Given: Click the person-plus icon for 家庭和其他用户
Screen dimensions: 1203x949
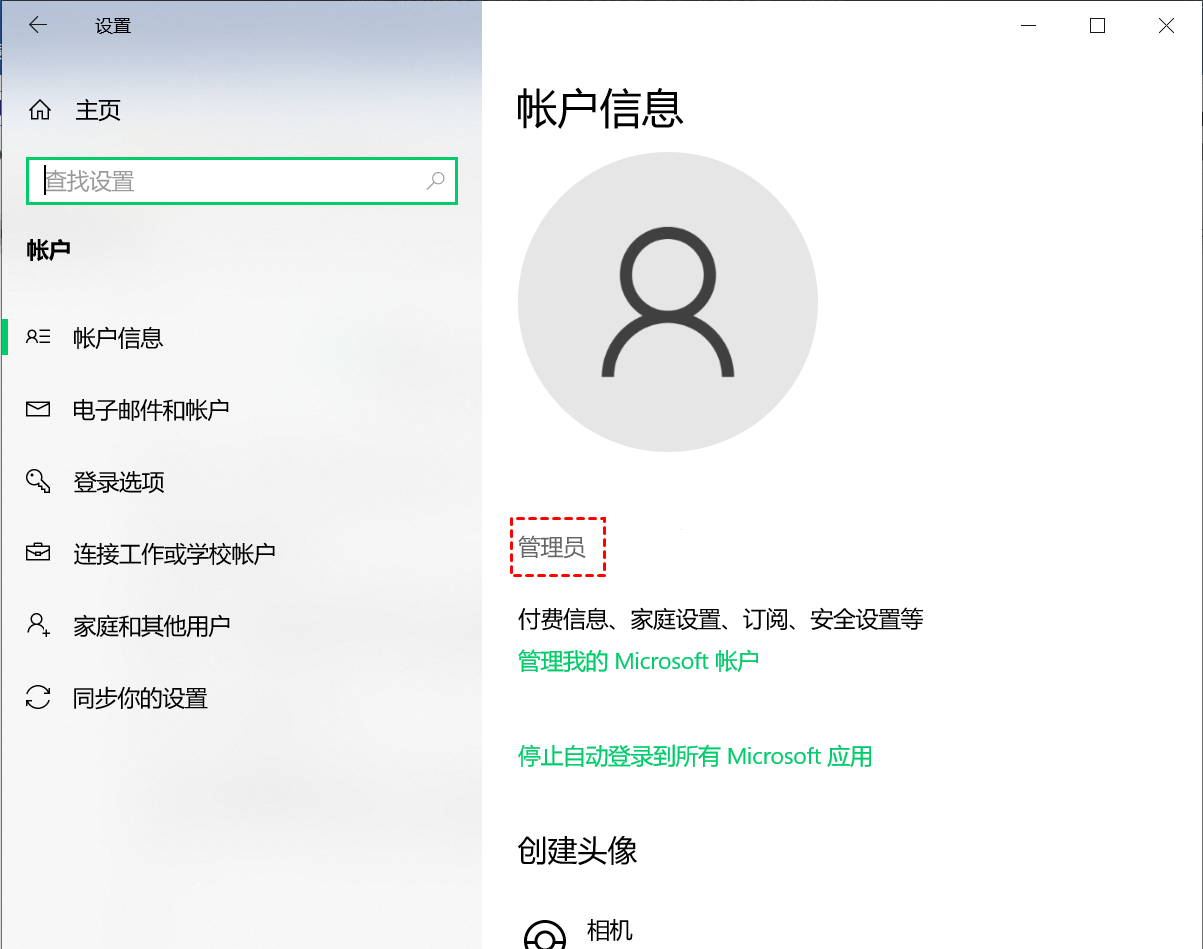Looking at the screenshot, I should tap(38, 625).
